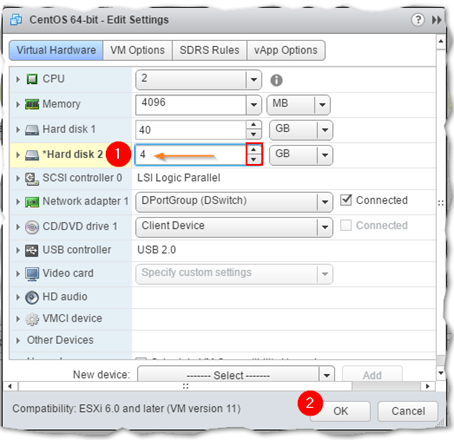Decrease Hard disk 1 size with down arrow
The width and height of the screenshot is (454, 440).
(x=254, y=134)
